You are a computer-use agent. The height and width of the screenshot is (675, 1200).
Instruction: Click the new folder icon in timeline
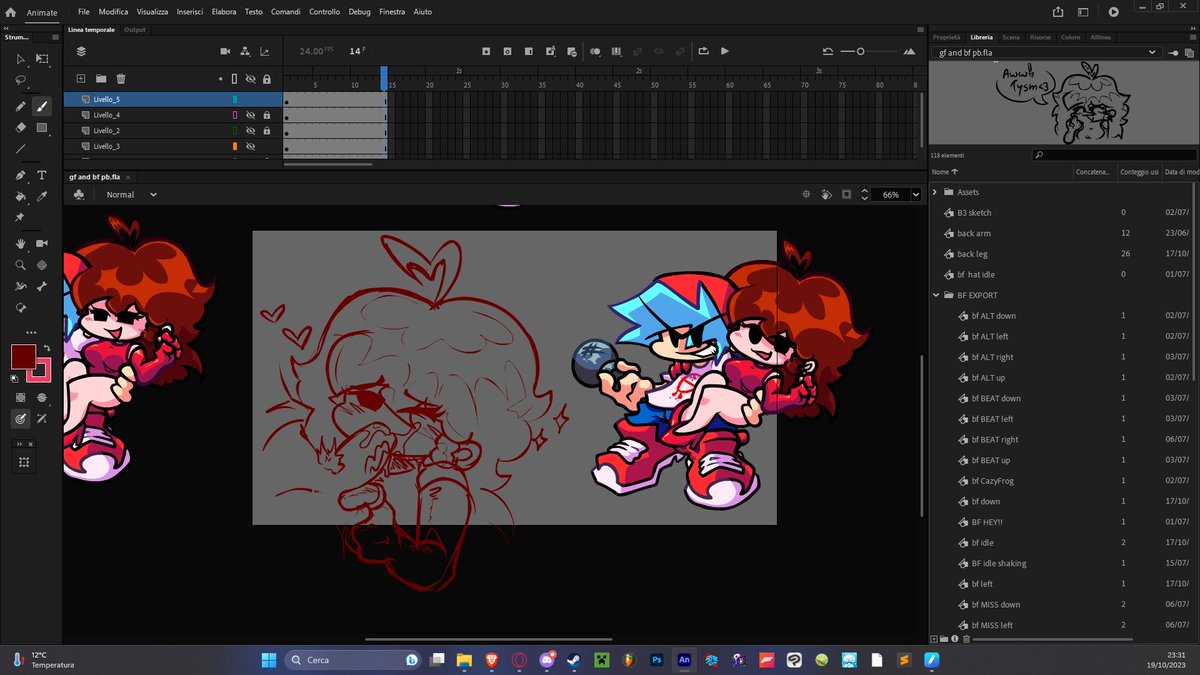101,78
